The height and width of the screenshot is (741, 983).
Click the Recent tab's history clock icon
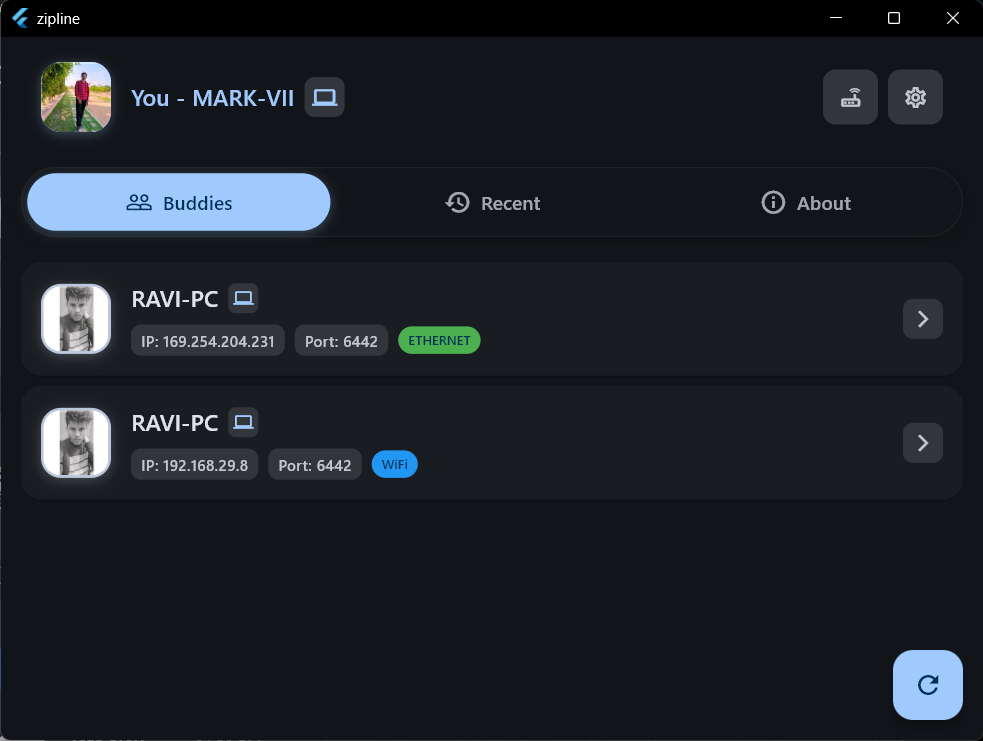point(457,203)
